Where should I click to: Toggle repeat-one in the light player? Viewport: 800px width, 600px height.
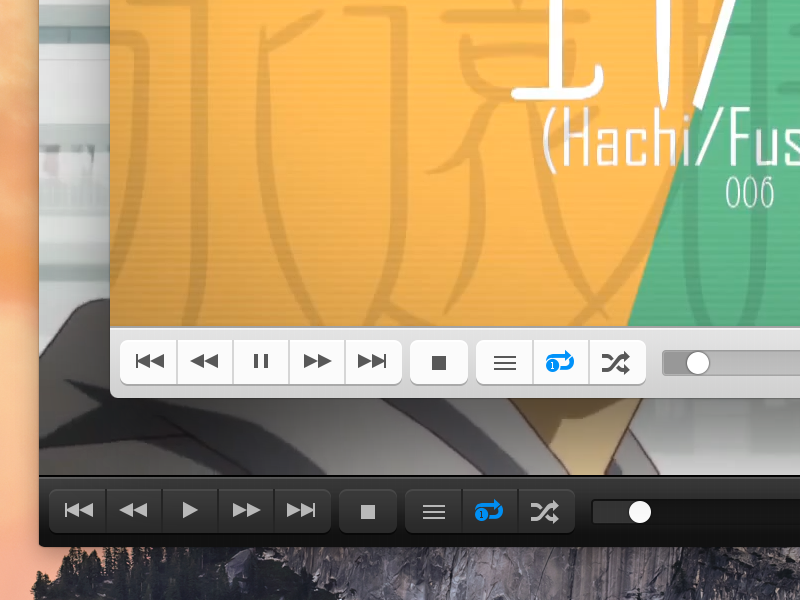click(561, 362)
